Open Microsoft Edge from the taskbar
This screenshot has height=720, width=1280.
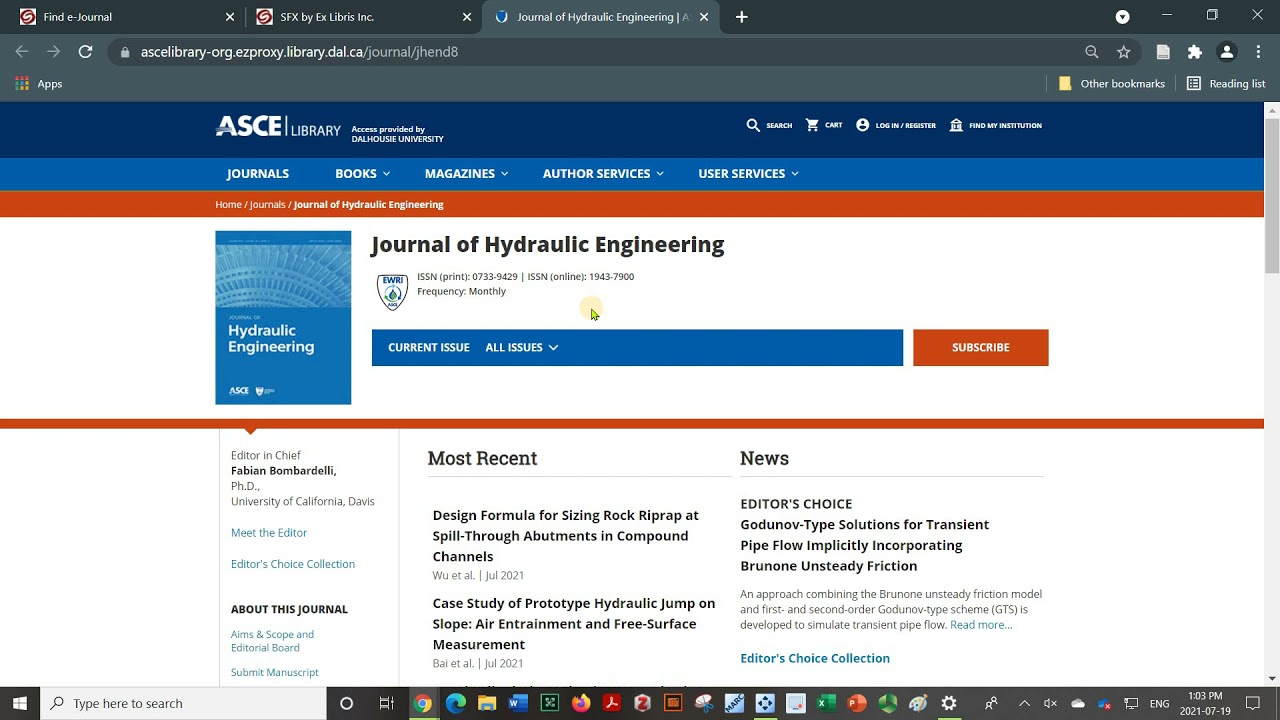click(456, 703)
